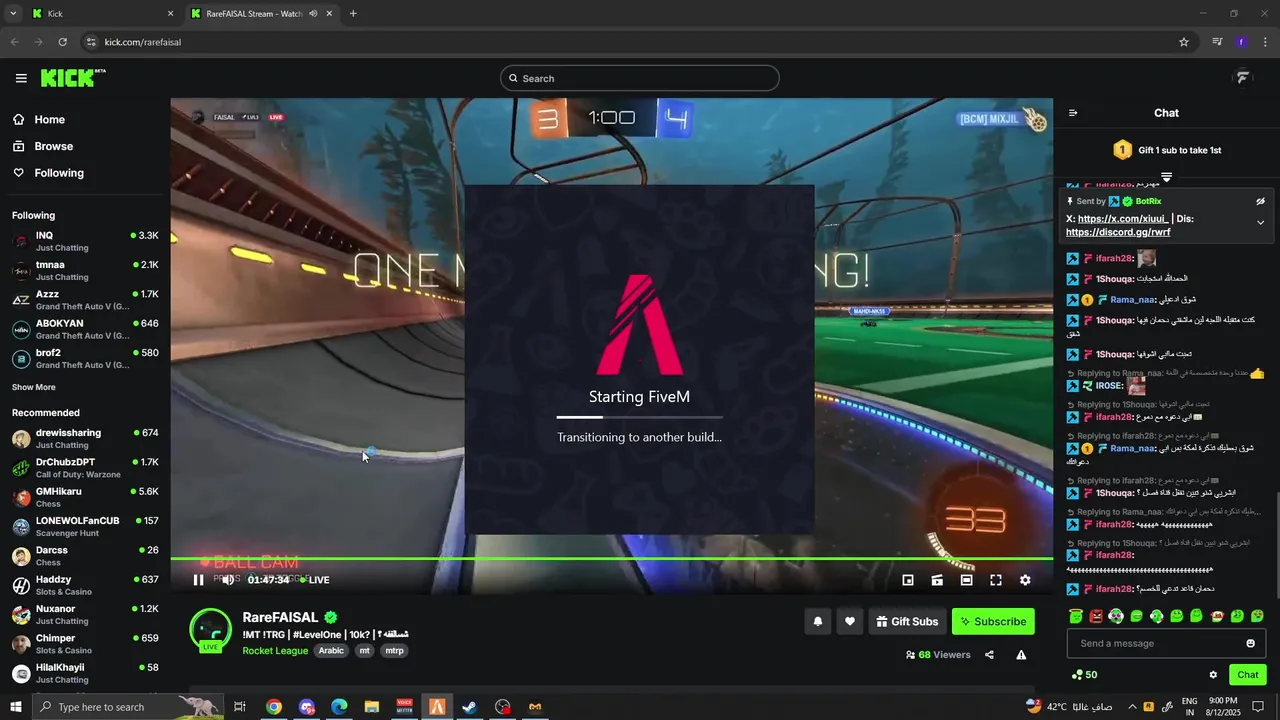Mute RareFAISAL tab audio icon

pyautogui.click(x=313, y=14)
